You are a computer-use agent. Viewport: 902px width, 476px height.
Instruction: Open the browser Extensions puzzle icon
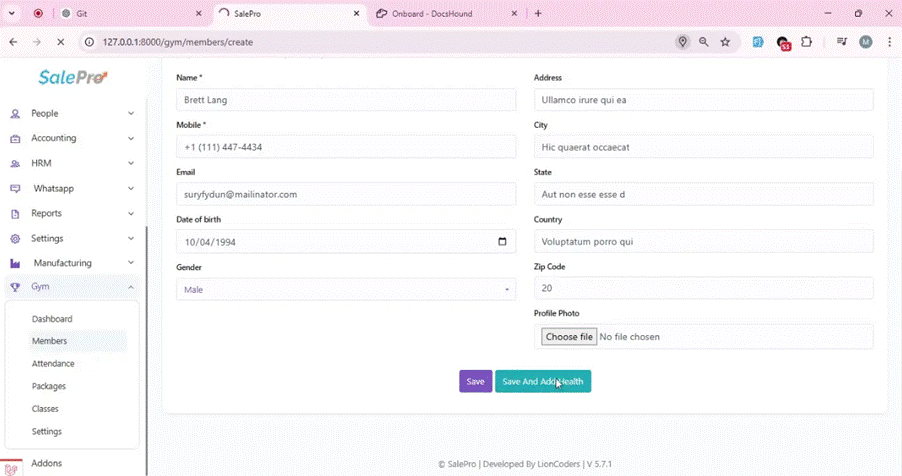pos(807,42)
